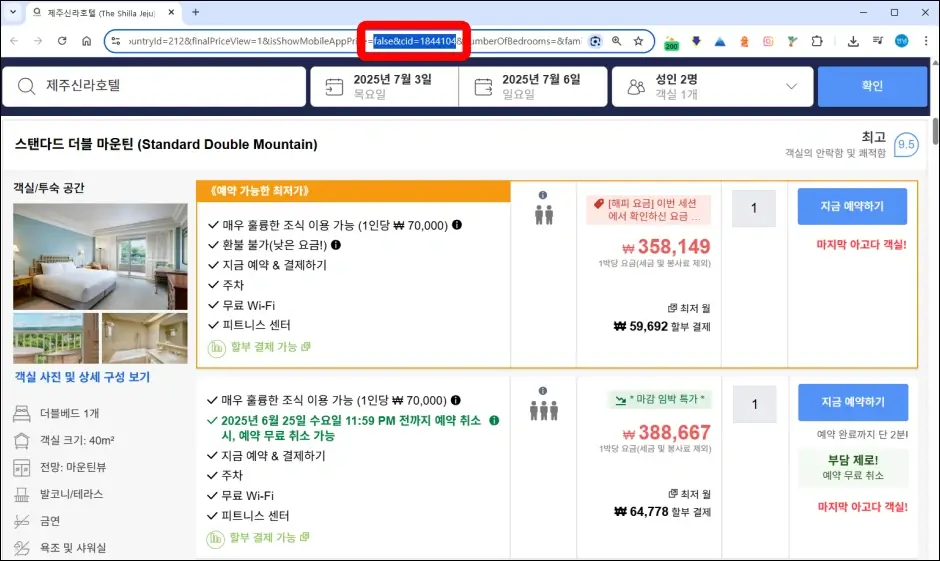The width and height of the screenshot is (940, 561).
Task: Click 지금 예약하기 for the ₩388,667 rate
Action: (853, 402)
